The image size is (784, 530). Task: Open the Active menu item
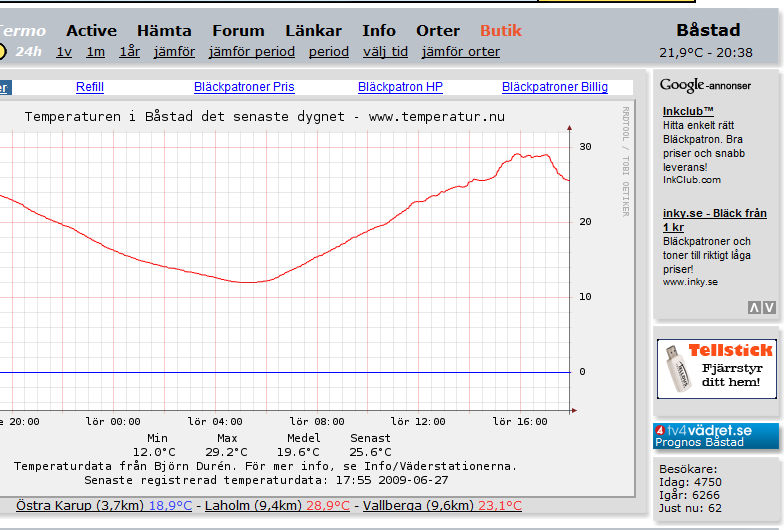tap(91, 30)
